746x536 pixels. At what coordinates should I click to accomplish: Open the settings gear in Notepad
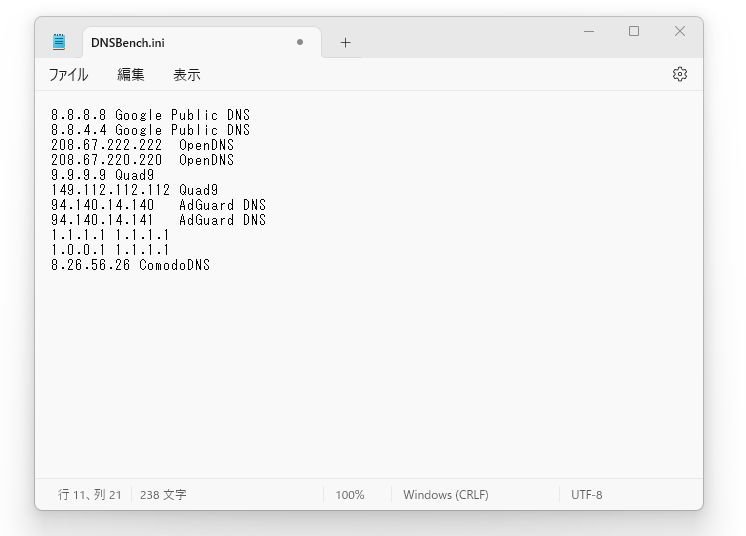tap(680, 74)
